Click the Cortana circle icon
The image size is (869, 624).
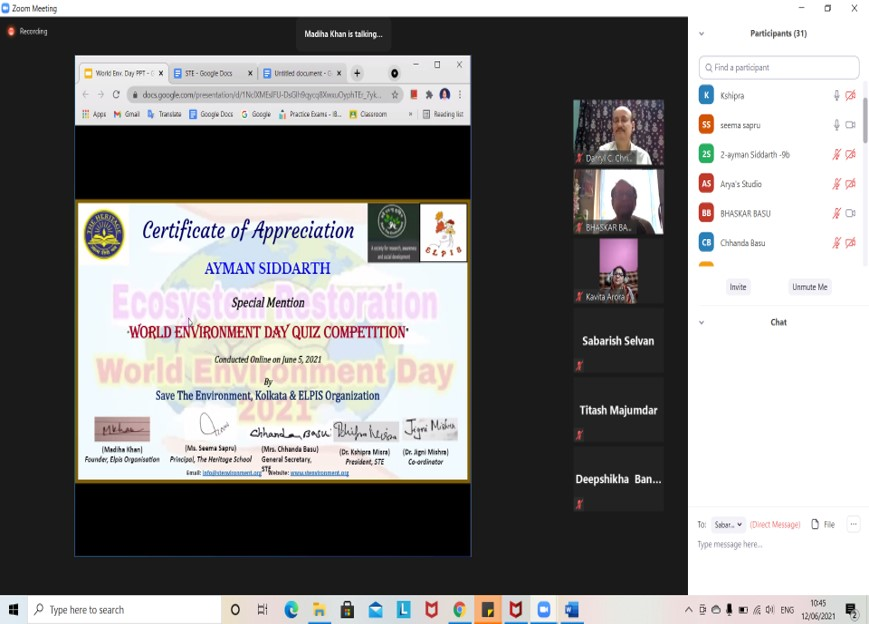click(235, 610)
